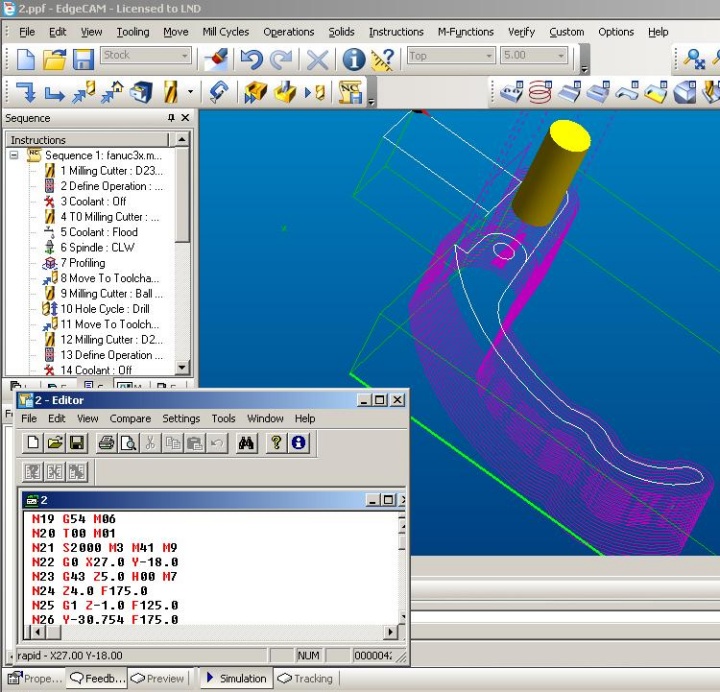This screenshot has height=692, width=720.
Task: Collapse the Sequence 1 tree node
Action: coord(15,156)
